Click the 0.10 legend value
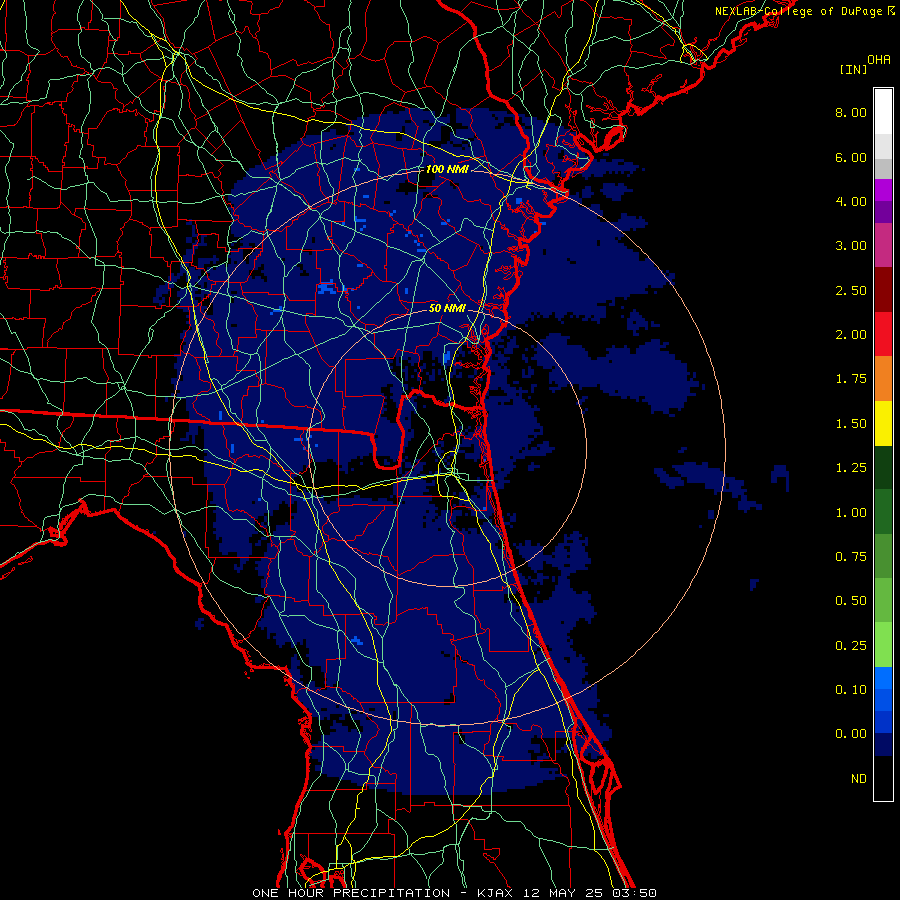The width and height of the screenshot is (900, 900). pyautogui.click(x=851, y=690)
